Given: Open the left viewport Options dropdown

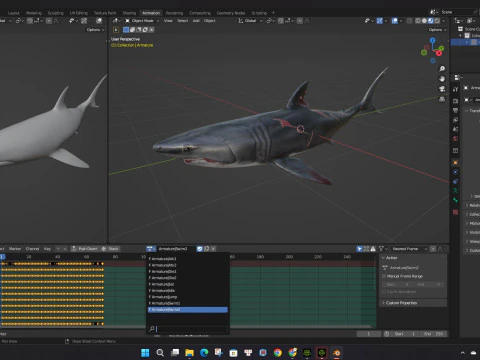Looking at the screenshot, I should coord(95,30).
